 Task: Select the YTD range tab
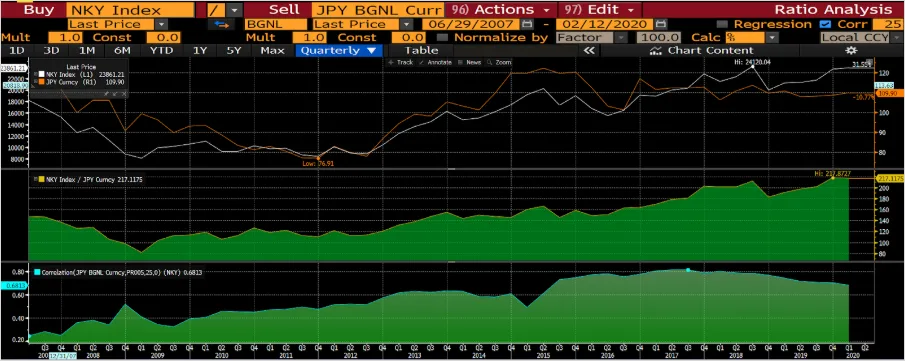pos(161,50)
